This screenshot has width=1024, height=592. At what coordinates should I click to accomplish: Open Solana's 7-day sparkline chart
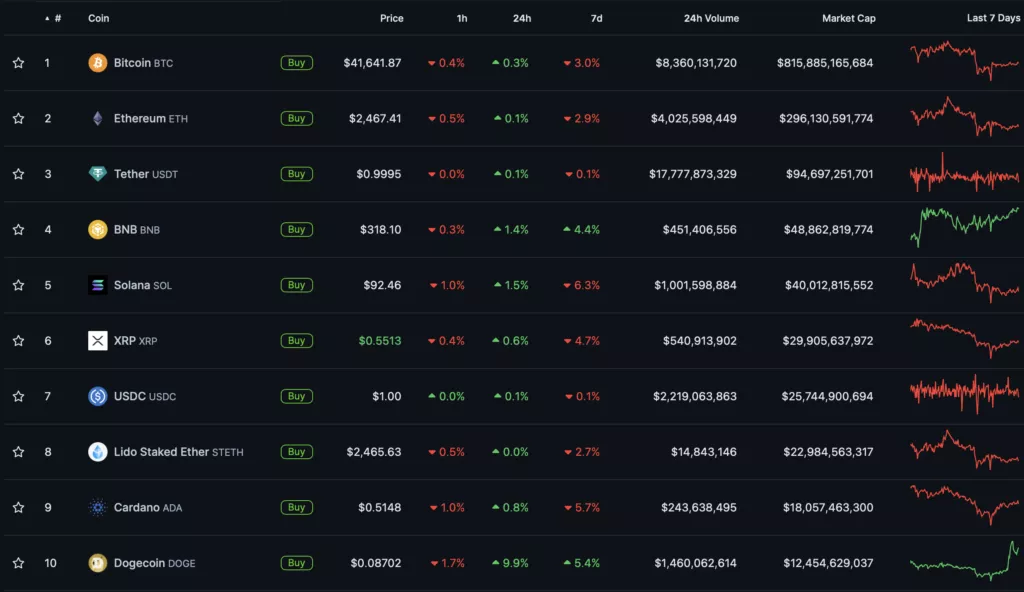pyautogui.click(x=964, y=282)
